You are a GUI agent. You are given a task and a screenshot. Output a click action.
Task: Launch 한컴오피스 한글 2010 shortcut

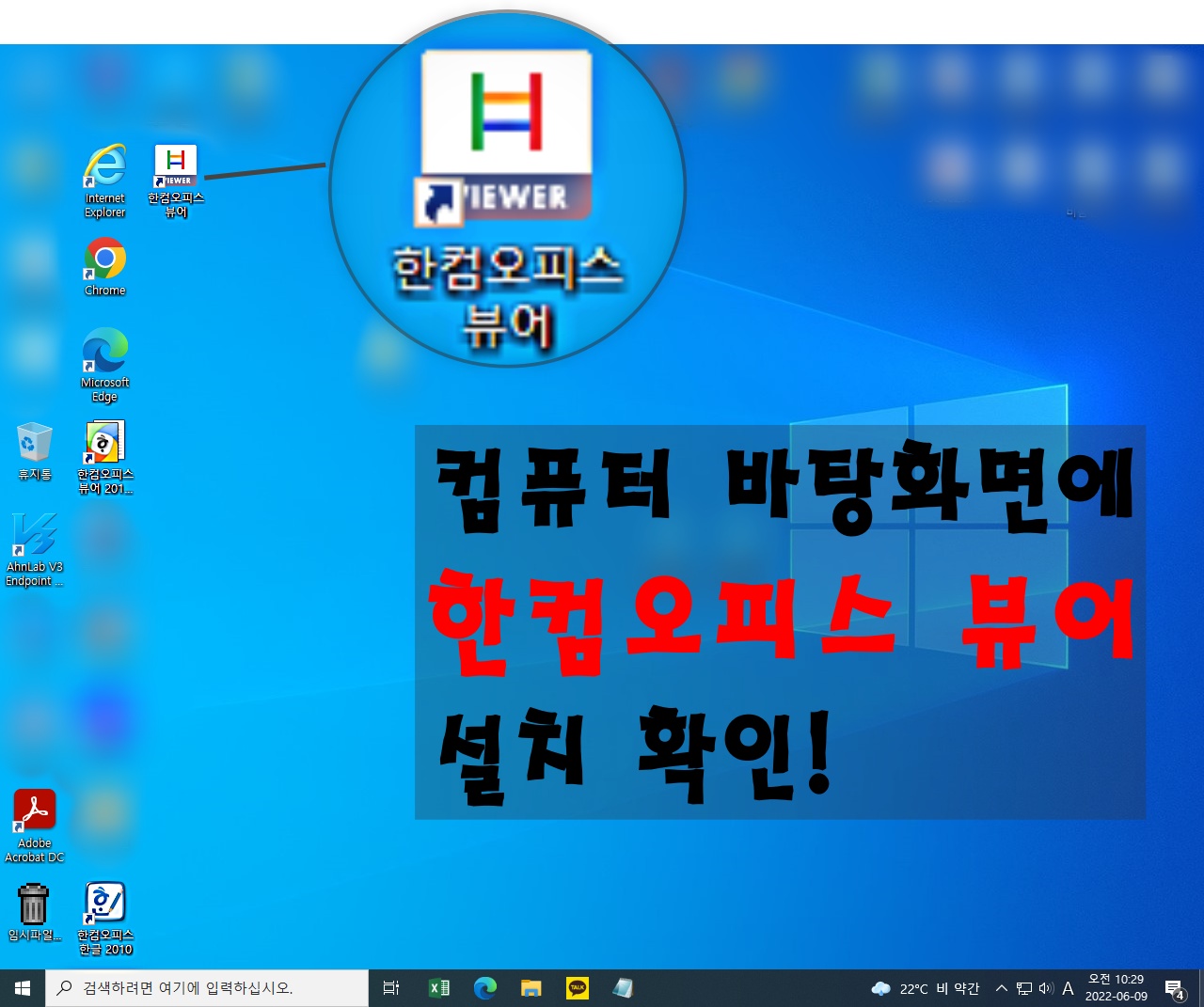point(104,918)
